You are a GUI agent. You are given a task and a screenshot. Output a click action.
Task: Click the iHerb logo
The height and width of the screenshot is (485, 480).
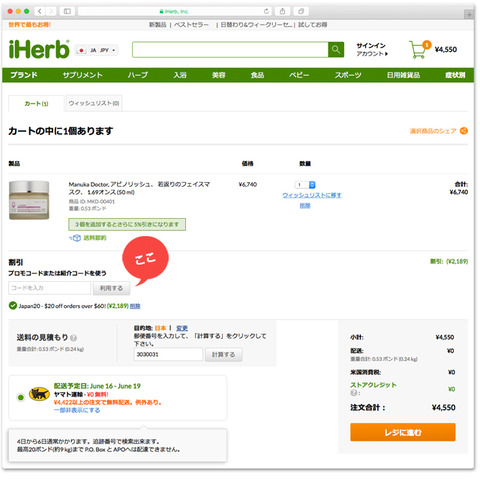pos(39,49)
